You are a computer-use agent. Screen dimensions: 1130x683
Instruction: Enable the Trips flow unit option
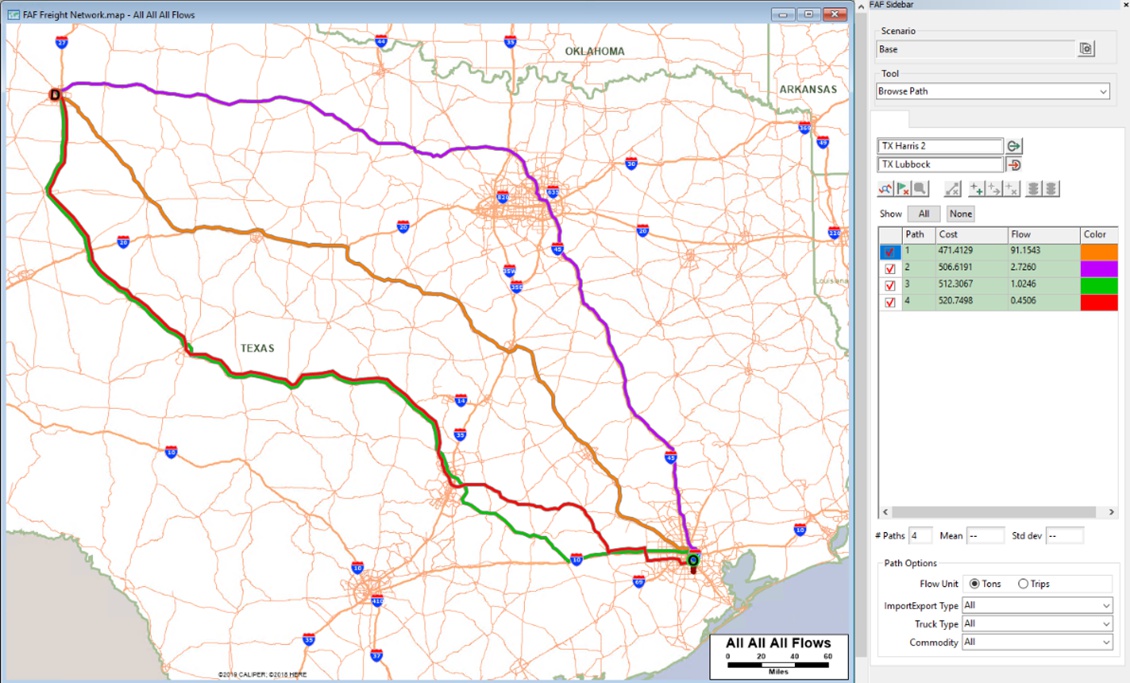point(1022,583)
